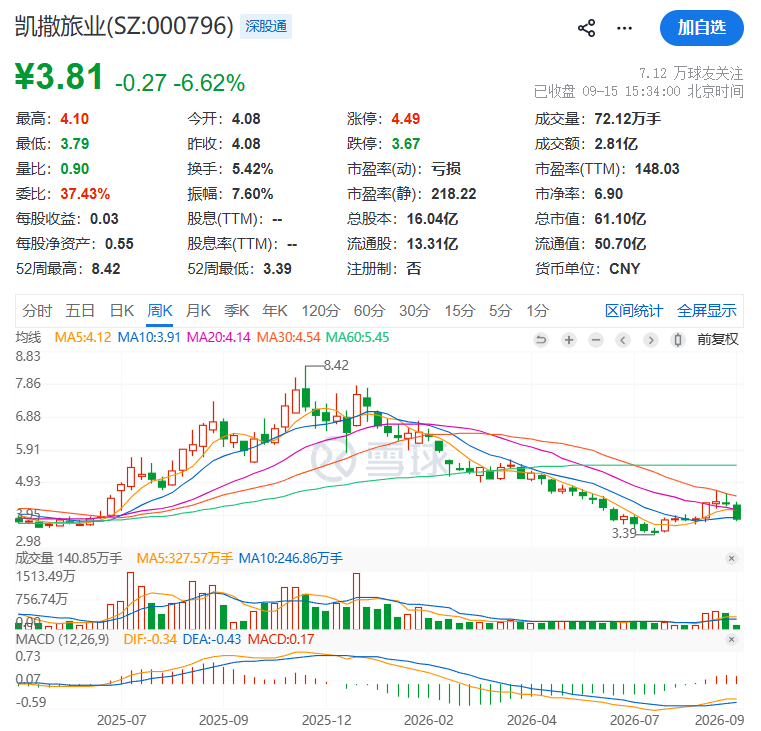Open the 月K tab
The width and height of the screenshot is (761, 731).
tap(198, 311)
